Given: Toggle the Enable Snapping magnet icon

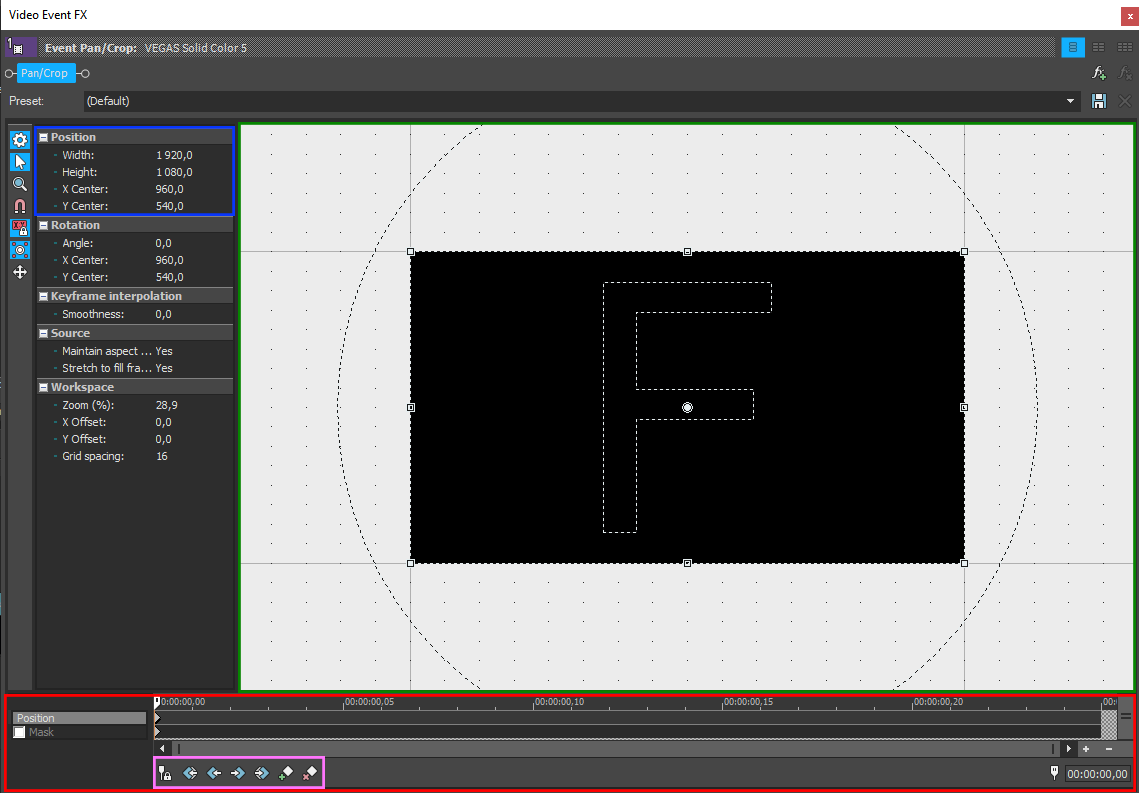Looking at the screenshot, I should click(x=19, y=206).
